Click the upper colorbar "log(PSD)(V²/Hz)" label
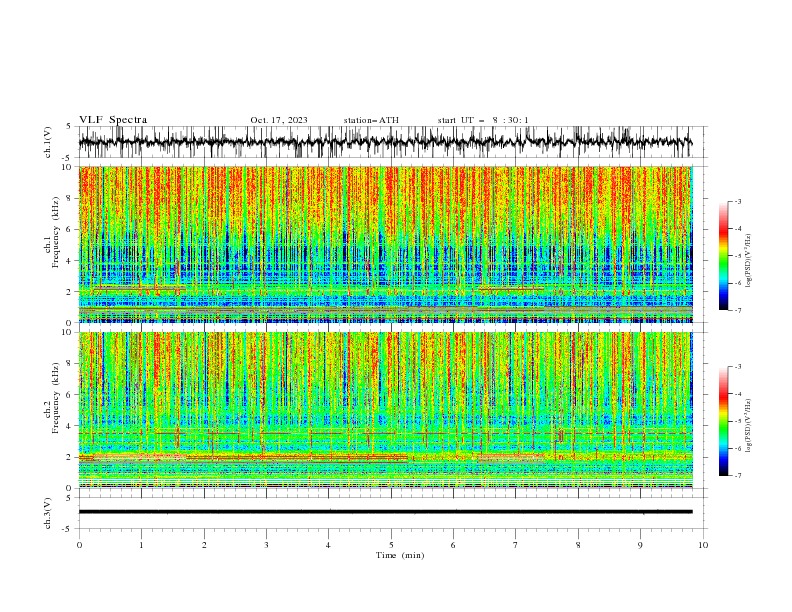The width and height of the screenshot is (792, 612). [749, 261]
